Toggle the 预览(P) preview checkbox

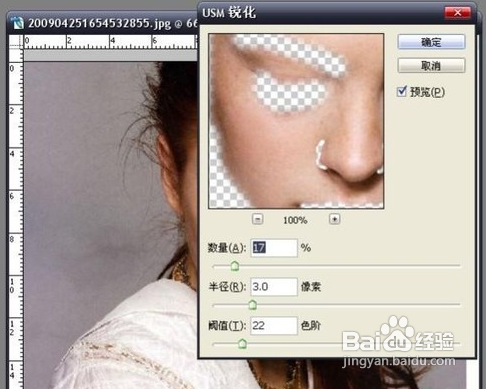tap(402, 91)
